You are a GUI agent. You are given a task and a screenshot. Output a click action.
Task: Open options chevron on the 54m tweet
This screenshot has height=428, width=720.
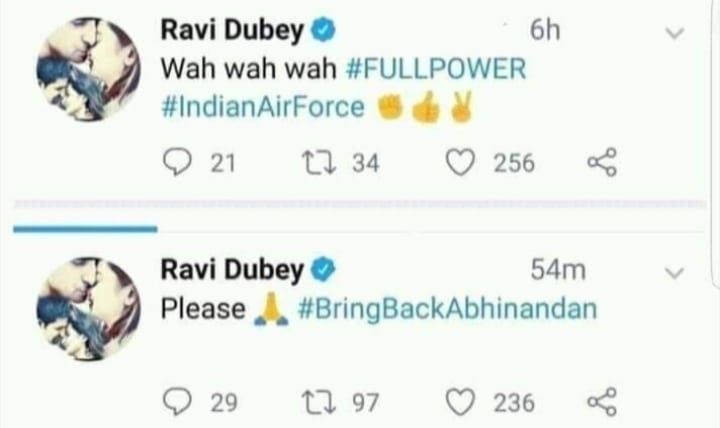675,273
